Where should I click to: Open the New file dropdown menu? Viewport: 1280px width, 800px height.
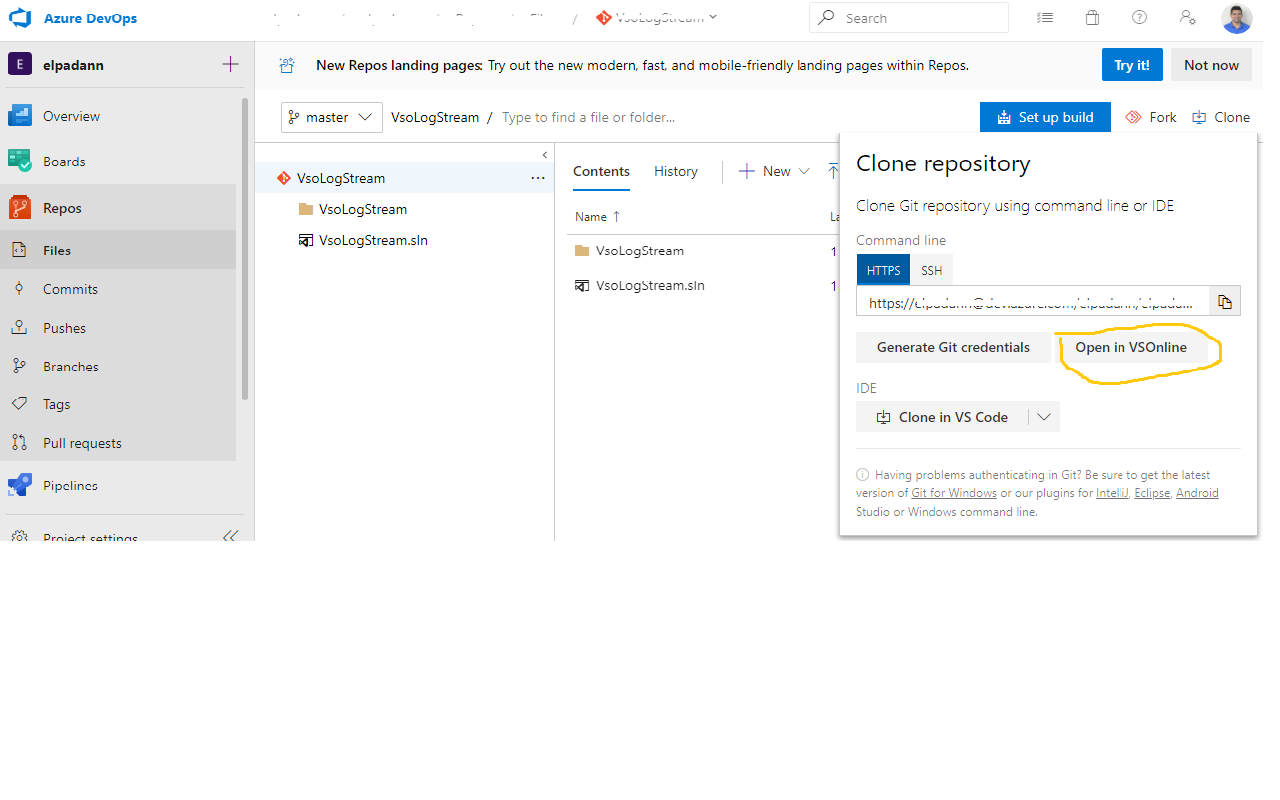[x=773, y=171]
